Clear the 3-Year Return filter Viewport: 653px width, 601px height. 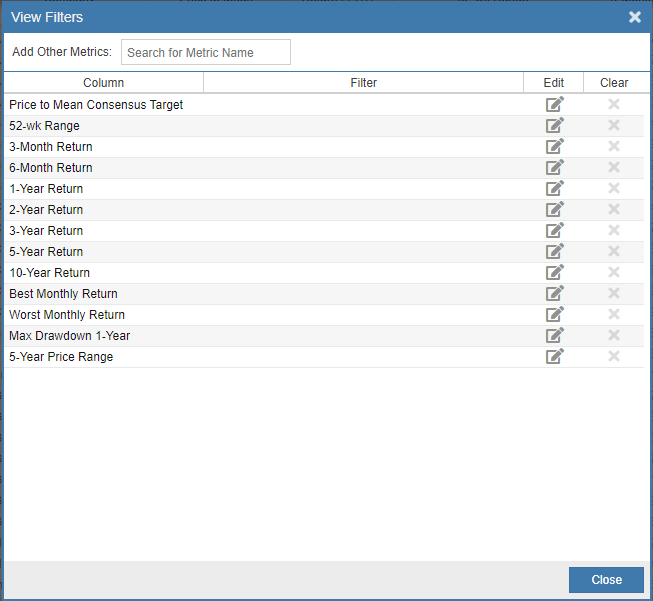pyautogui.click(x=614, y=230)
